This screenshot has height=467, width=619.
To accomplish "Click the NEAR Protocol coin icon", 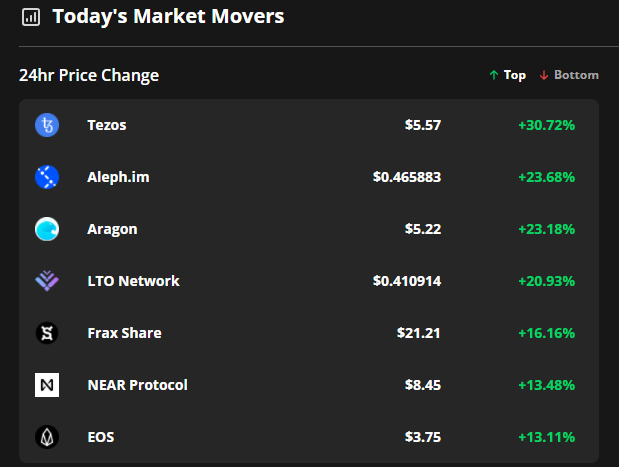I will pos(47,385).
